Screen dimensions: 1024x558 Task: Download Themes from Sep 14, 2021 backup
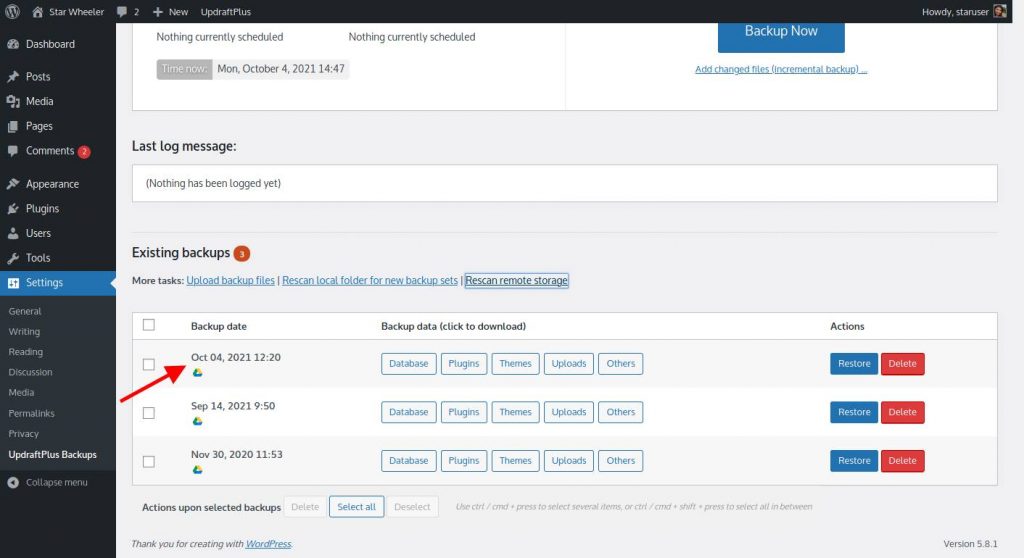pyautogui.click(x=515, y=412)
